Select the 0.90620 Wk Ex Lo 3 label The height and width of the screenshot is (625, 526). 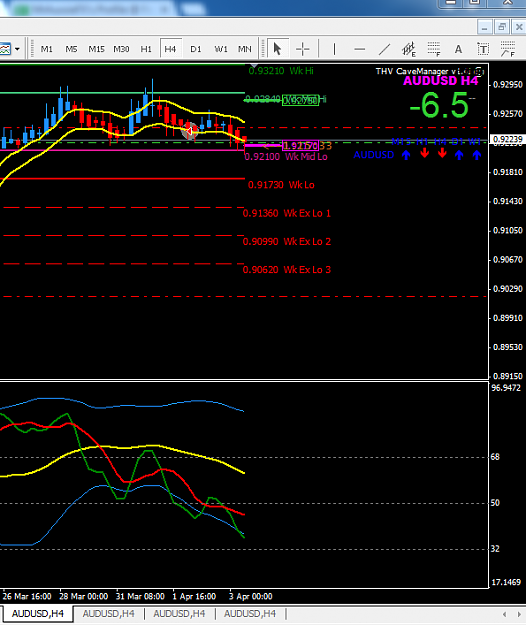tap(287, 270)
